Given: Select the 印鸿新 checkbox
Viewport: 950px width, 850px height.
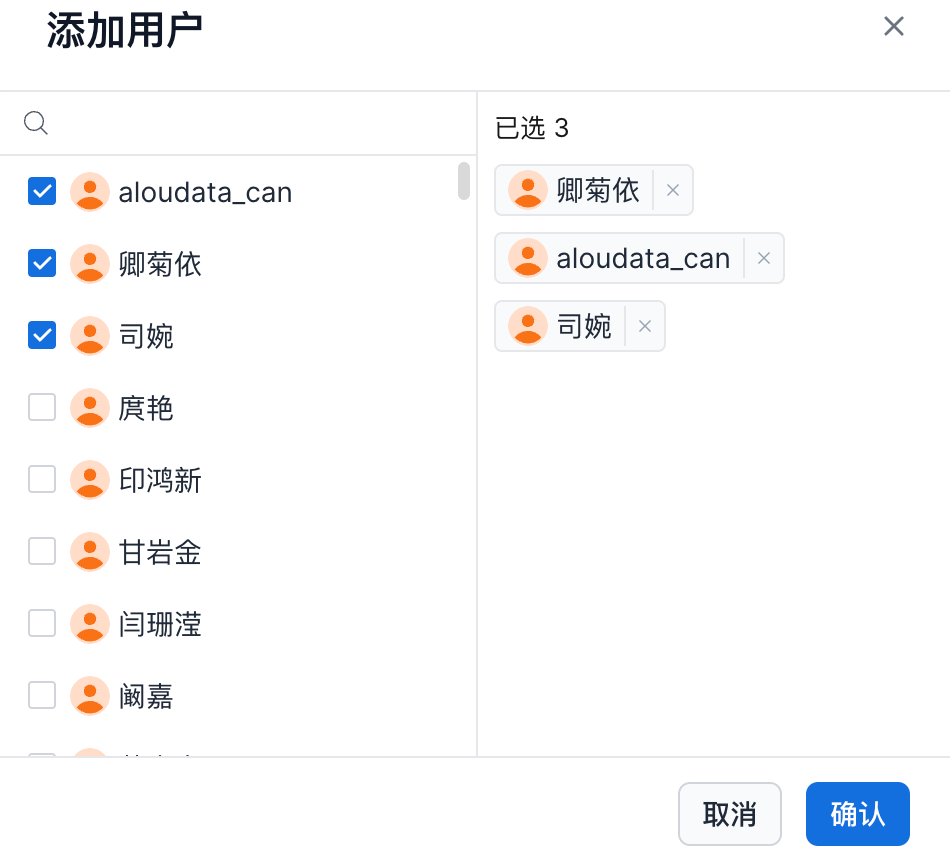Looking at the screenshot, I should coord(42,479).
